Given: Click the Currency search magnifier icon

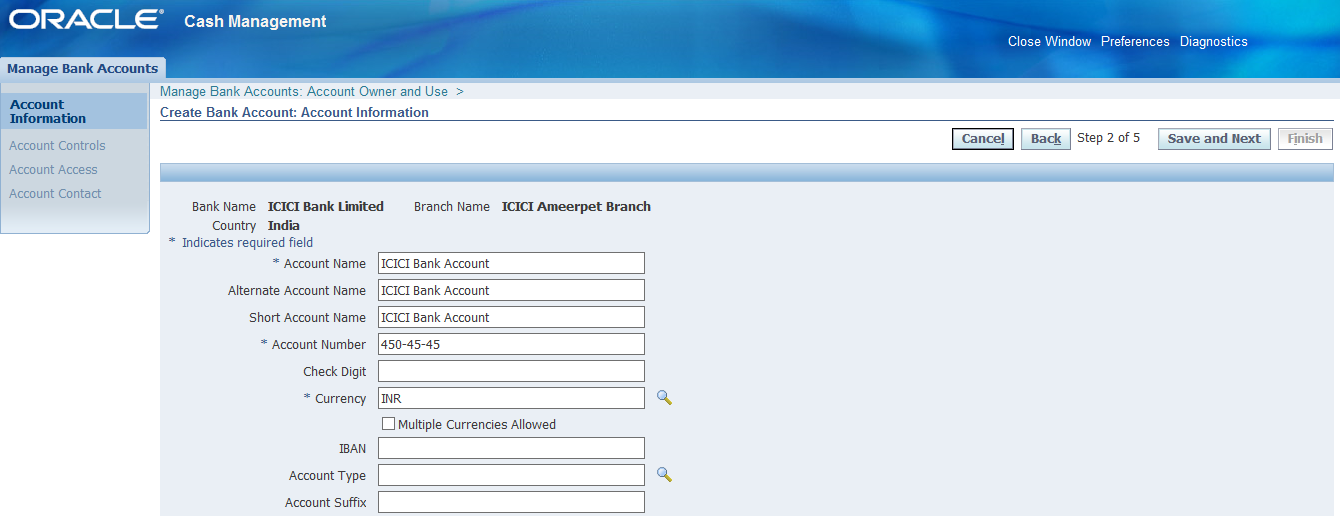Looking at the screenshot, I should point(663,398).
